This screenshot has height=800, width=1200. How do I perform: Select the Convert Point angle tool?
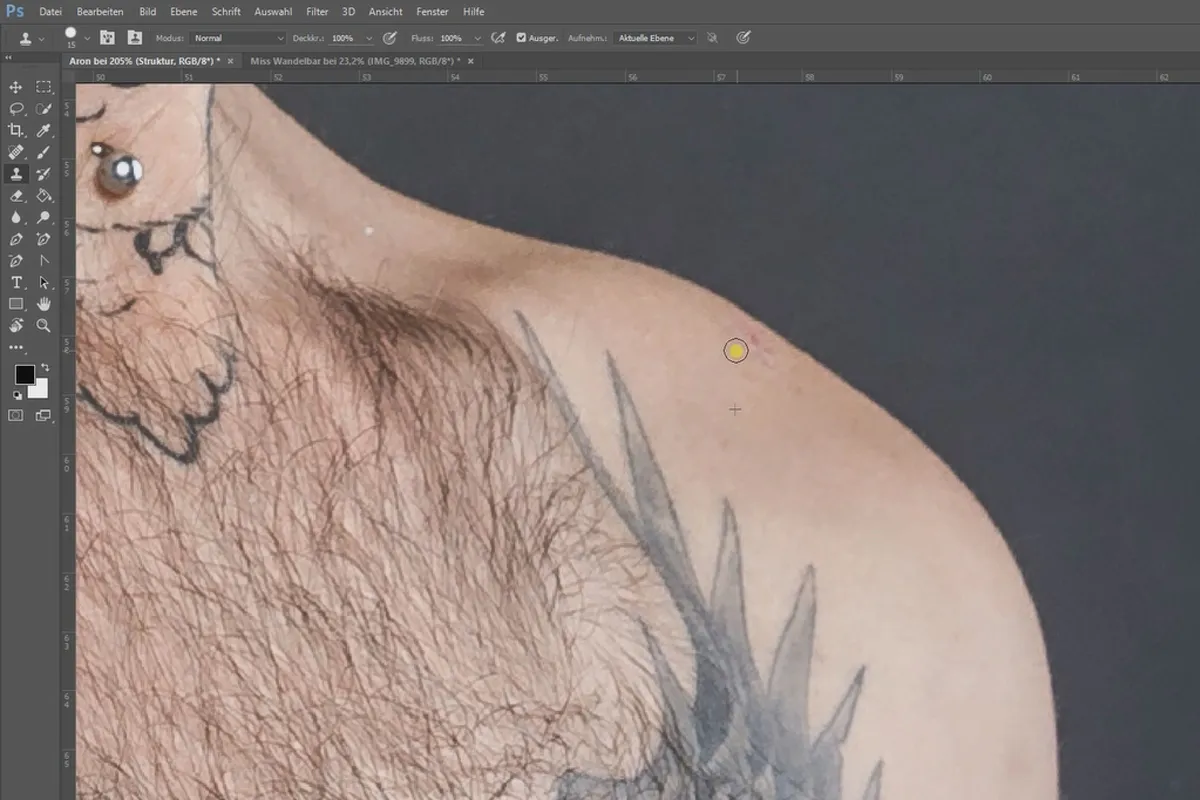point(44,261)
